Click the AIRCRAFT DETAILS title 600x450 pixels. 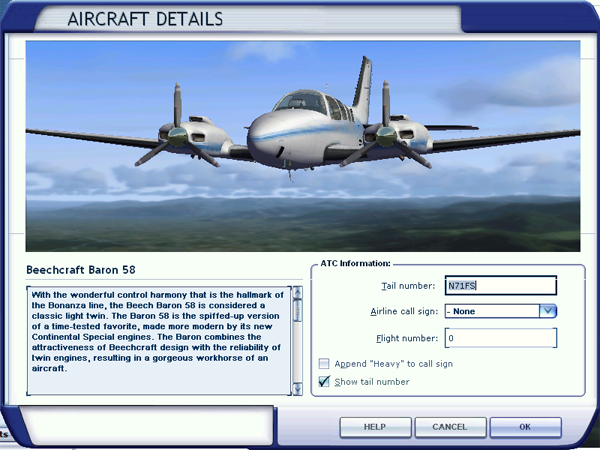(145, 19)
